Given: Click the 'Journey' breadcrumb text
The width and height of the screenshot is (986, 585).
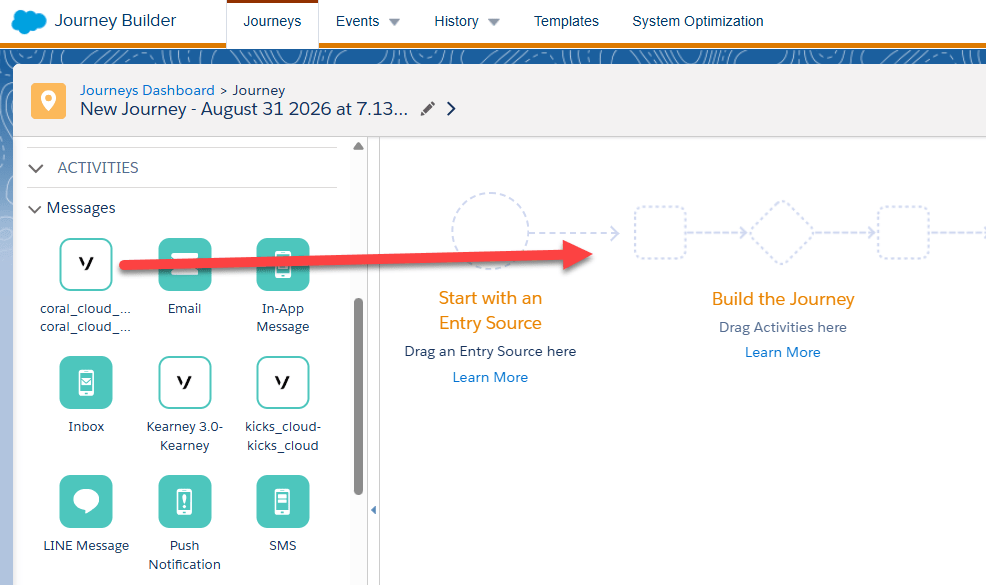Looking at the screenshot, I should pyautogui.click(x=258, y=91).
